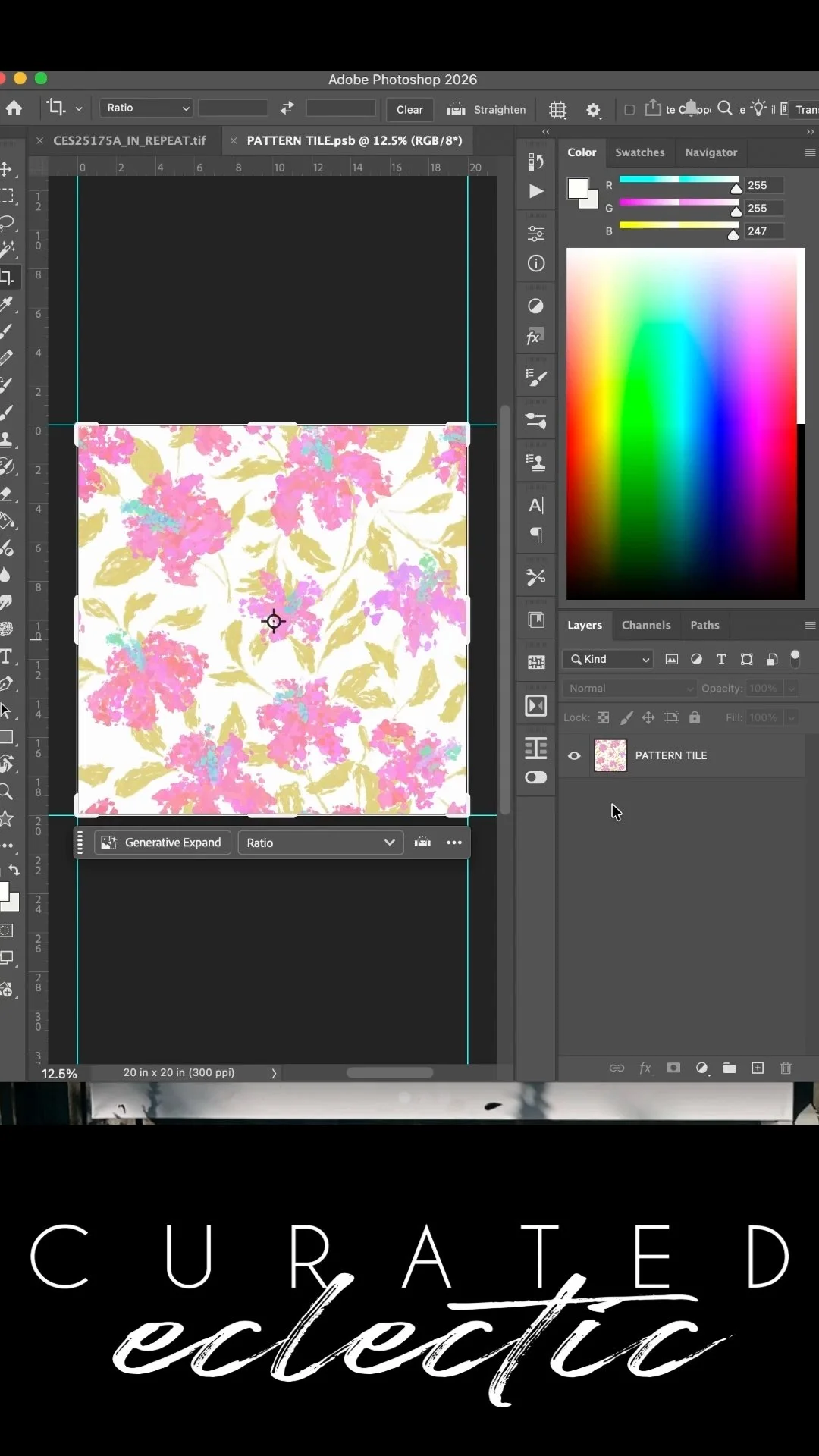Image resolution: width=819 pixels, height=1456 pixels.
Task: Open the Actions panel play icon
Action: (x=536, y=191)
